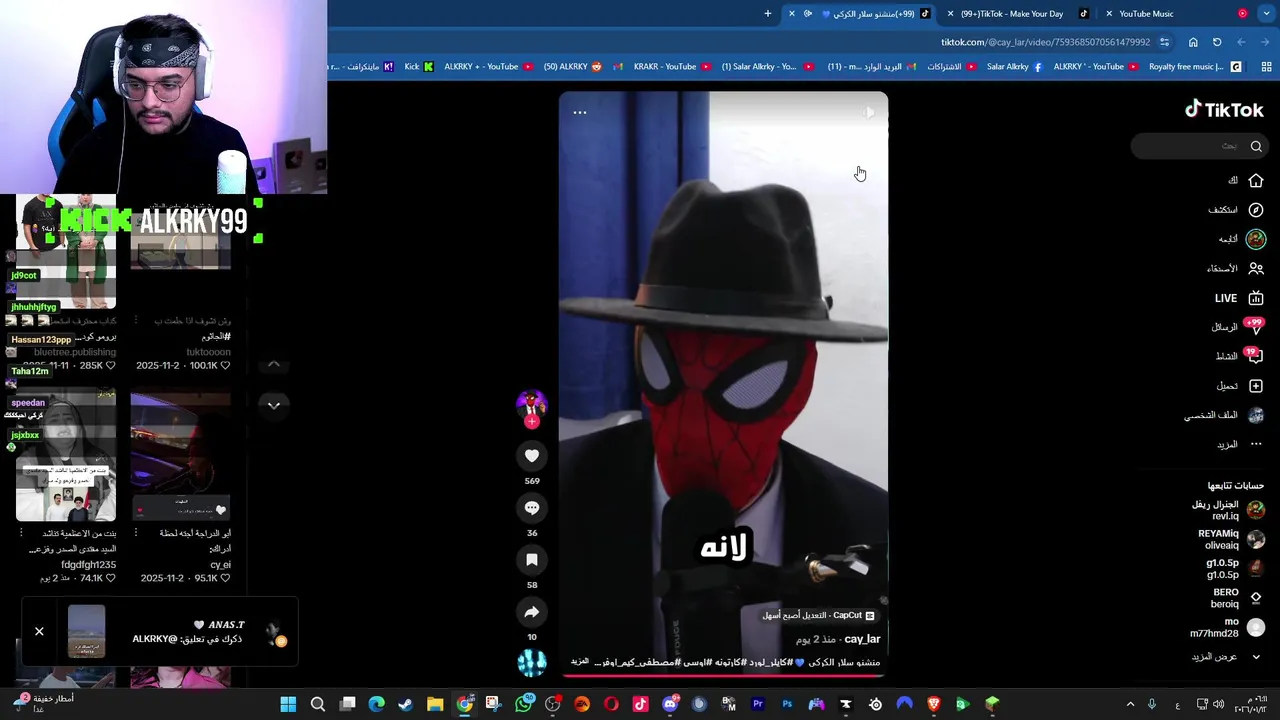Screen dimensions: 1280x720
Task: Open Windows taskbar search
Action: coord(318,705)
